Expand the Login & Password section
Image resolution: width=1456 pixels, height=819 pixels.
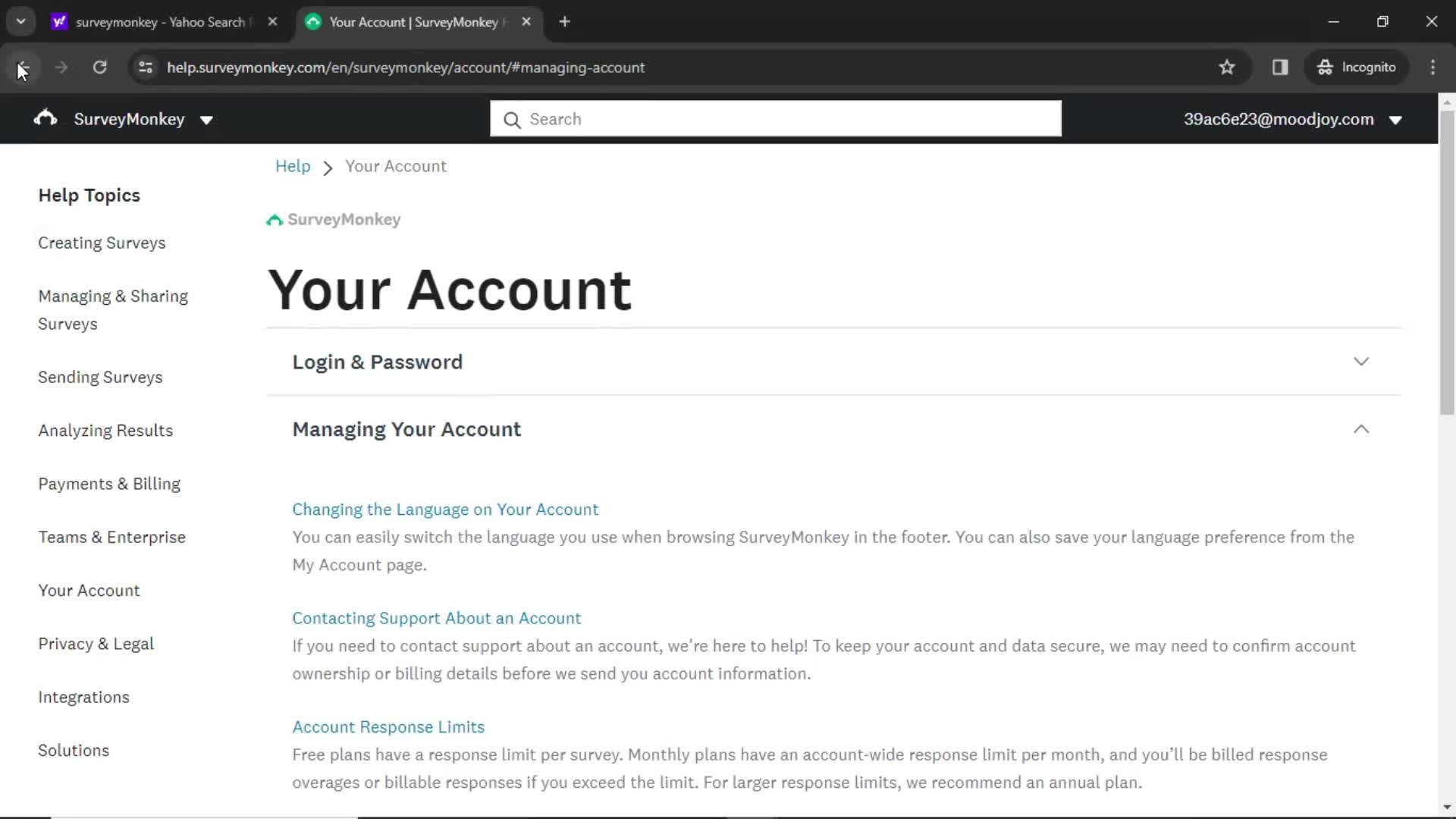point(833,362)
